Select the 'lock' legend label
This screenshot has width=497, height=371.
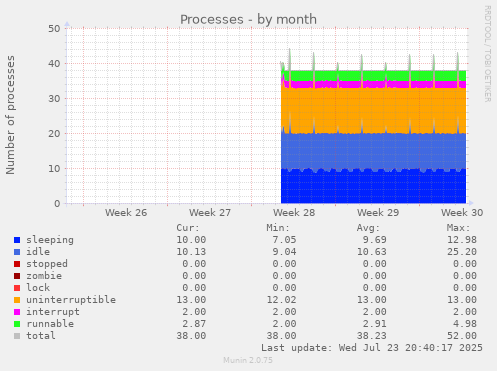38,288
